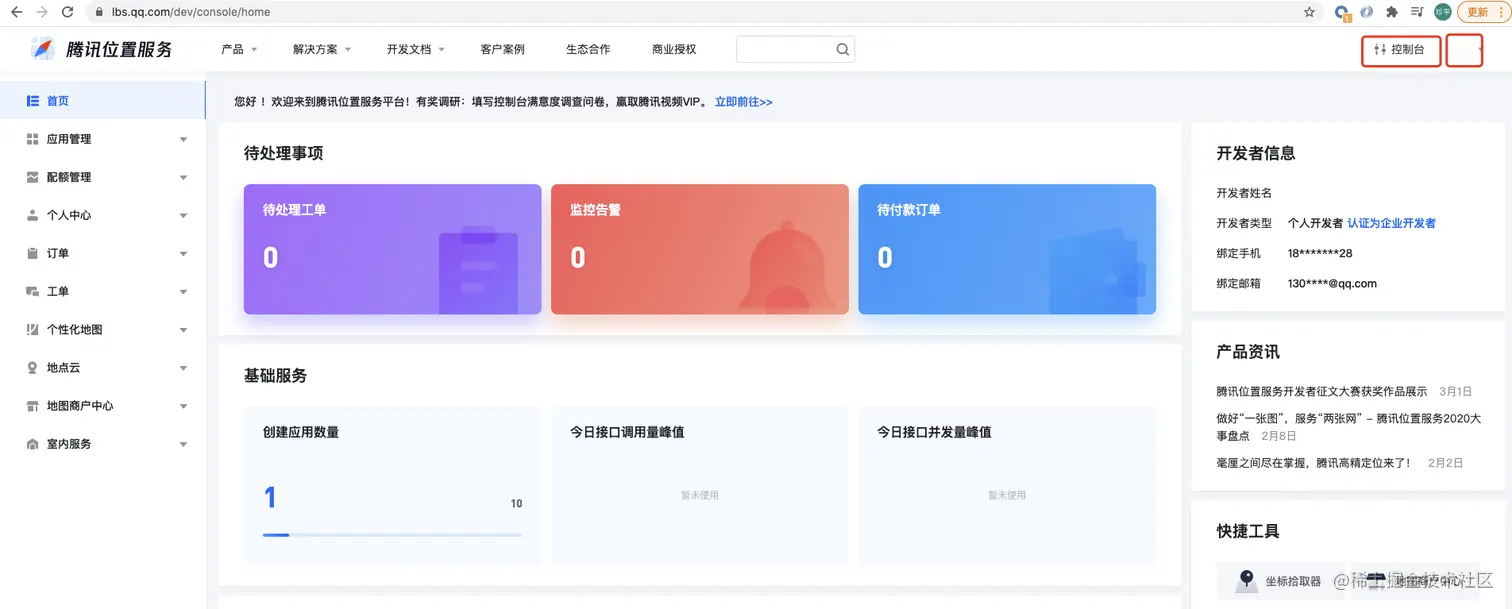Viewport: 1512px width, 609px height.
Task: Click the search magnifier icon in header
Action: click(x=843, y=49)
